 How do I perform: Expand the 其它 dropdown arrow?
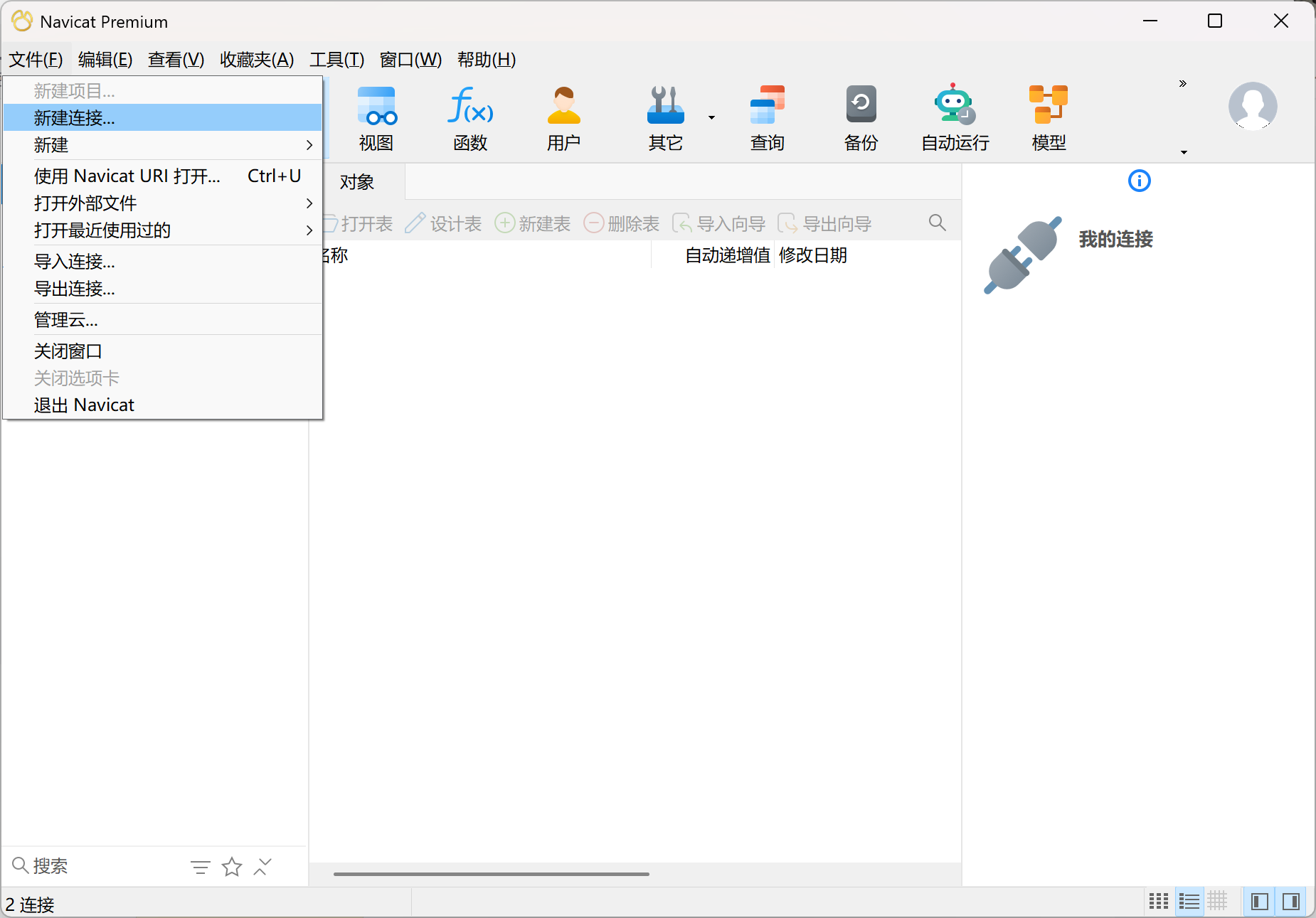711,118
